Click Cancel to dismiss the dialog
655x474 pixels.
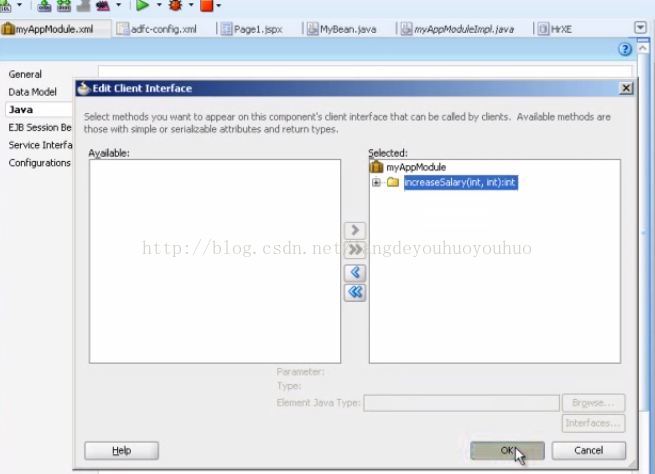589,450
